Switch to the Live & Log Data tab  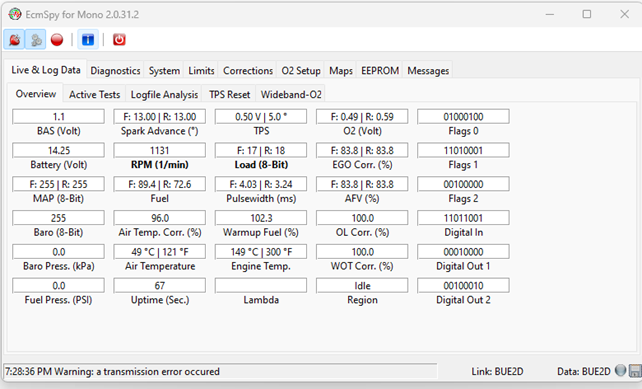click(x=46, y=70)
